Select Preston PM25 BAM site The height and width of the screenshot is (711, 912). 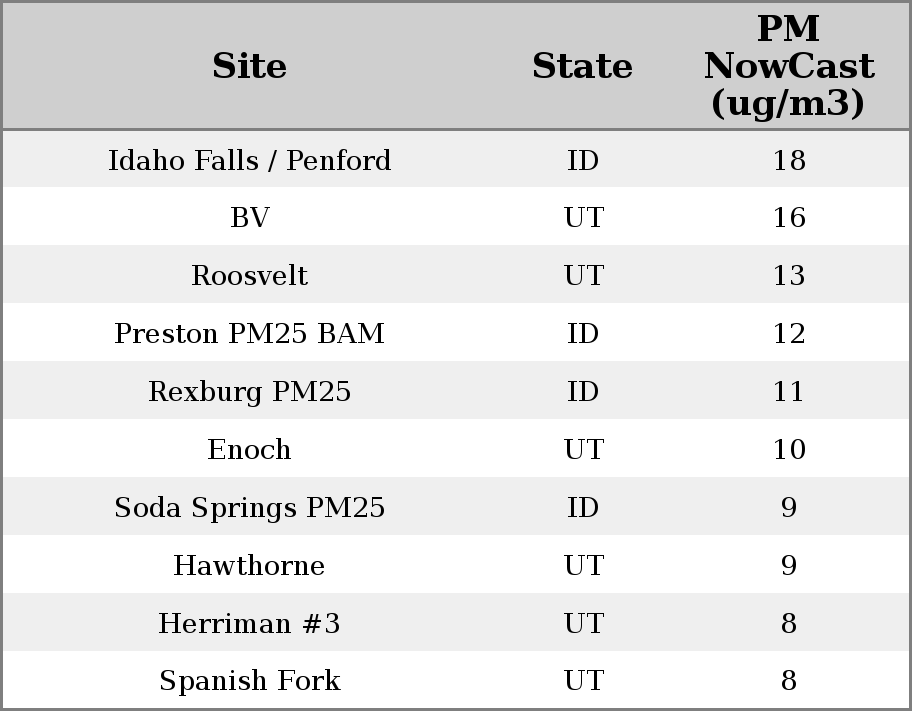pyautogui.click(x=249, y=334)
